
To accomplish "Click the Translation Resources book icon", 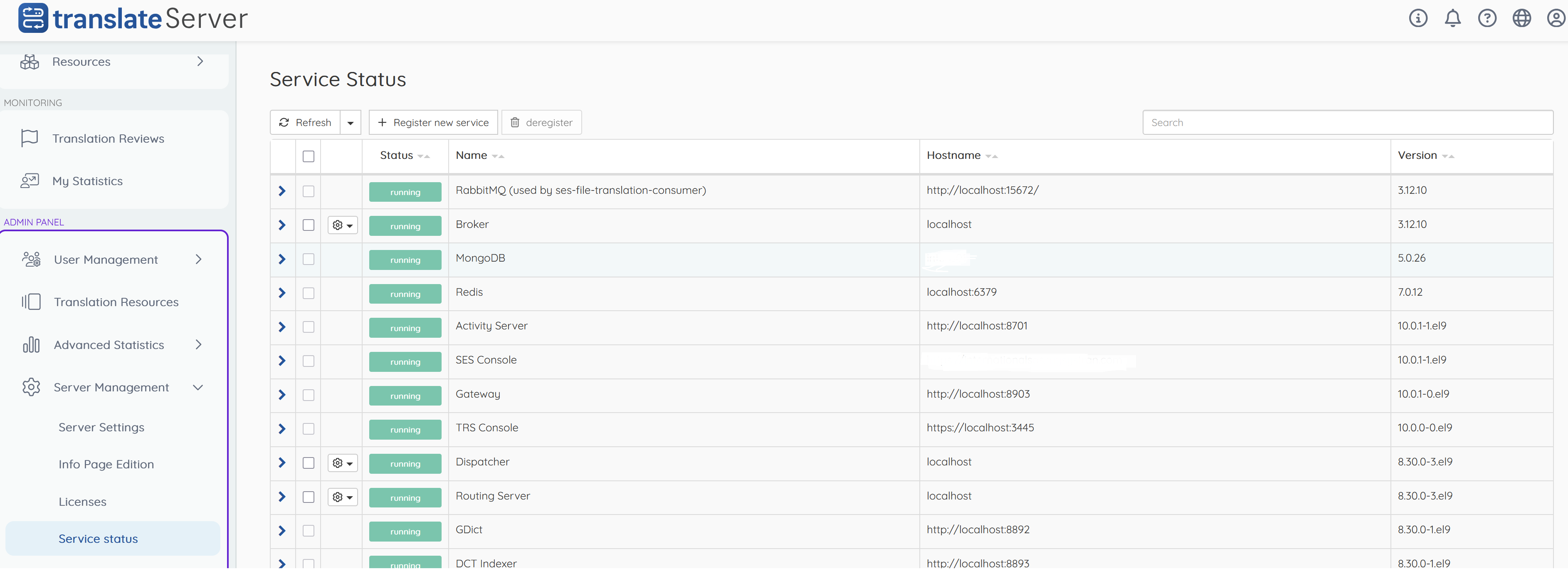I will [31, 302].
